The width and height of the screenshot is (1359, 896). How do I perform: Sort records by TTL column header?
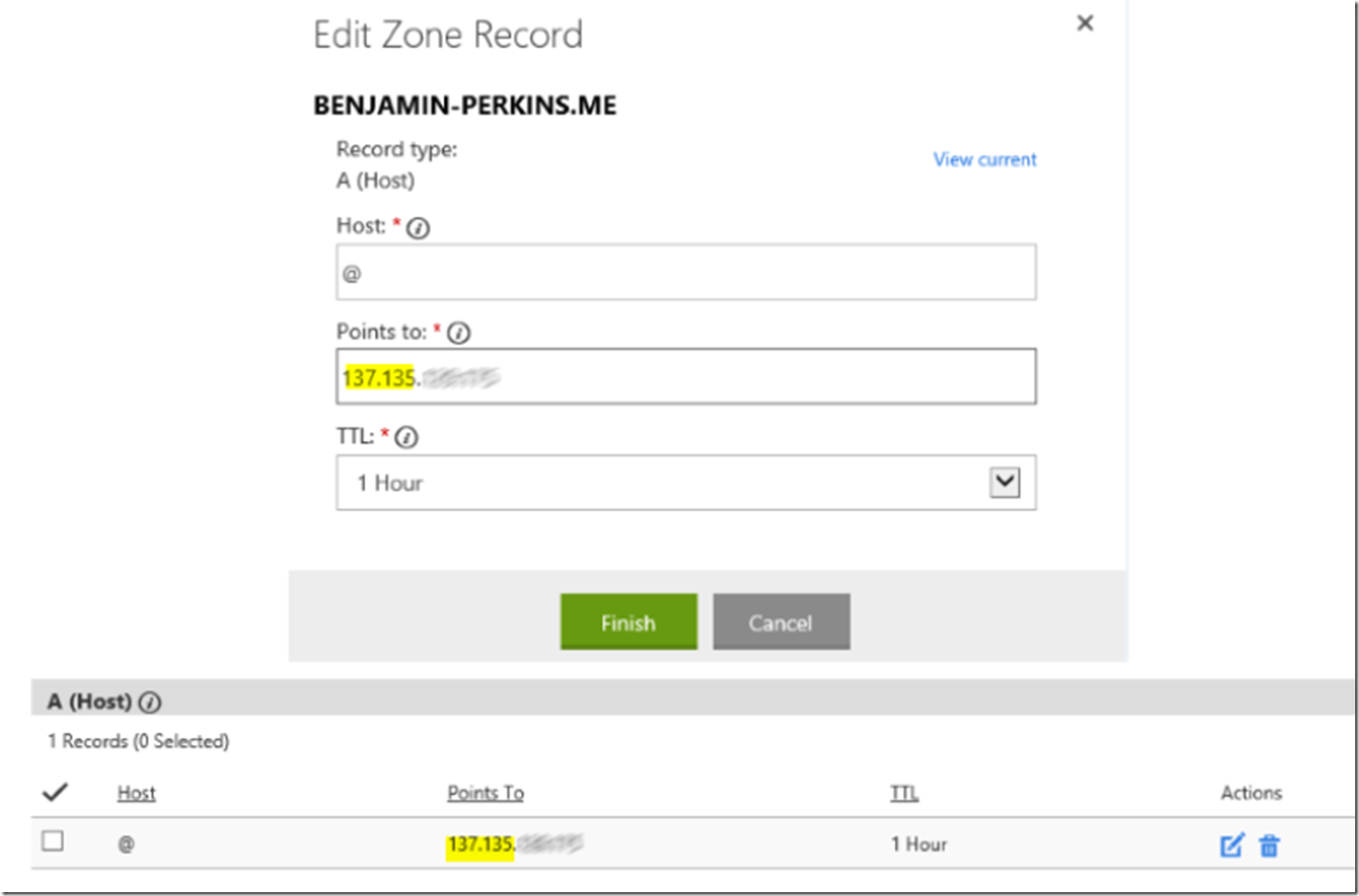pos(903,793)
